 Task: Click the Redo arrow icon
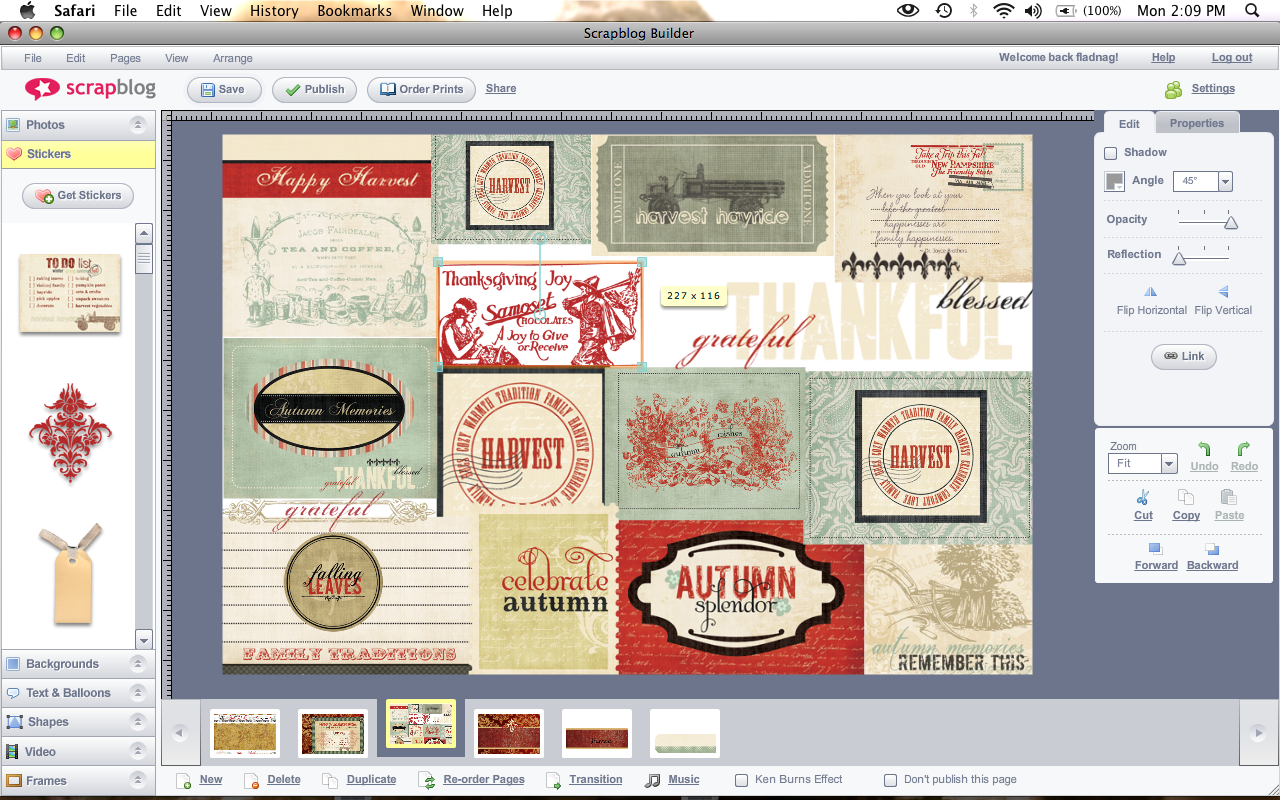pyautogui.click(x=1244, y=450)
